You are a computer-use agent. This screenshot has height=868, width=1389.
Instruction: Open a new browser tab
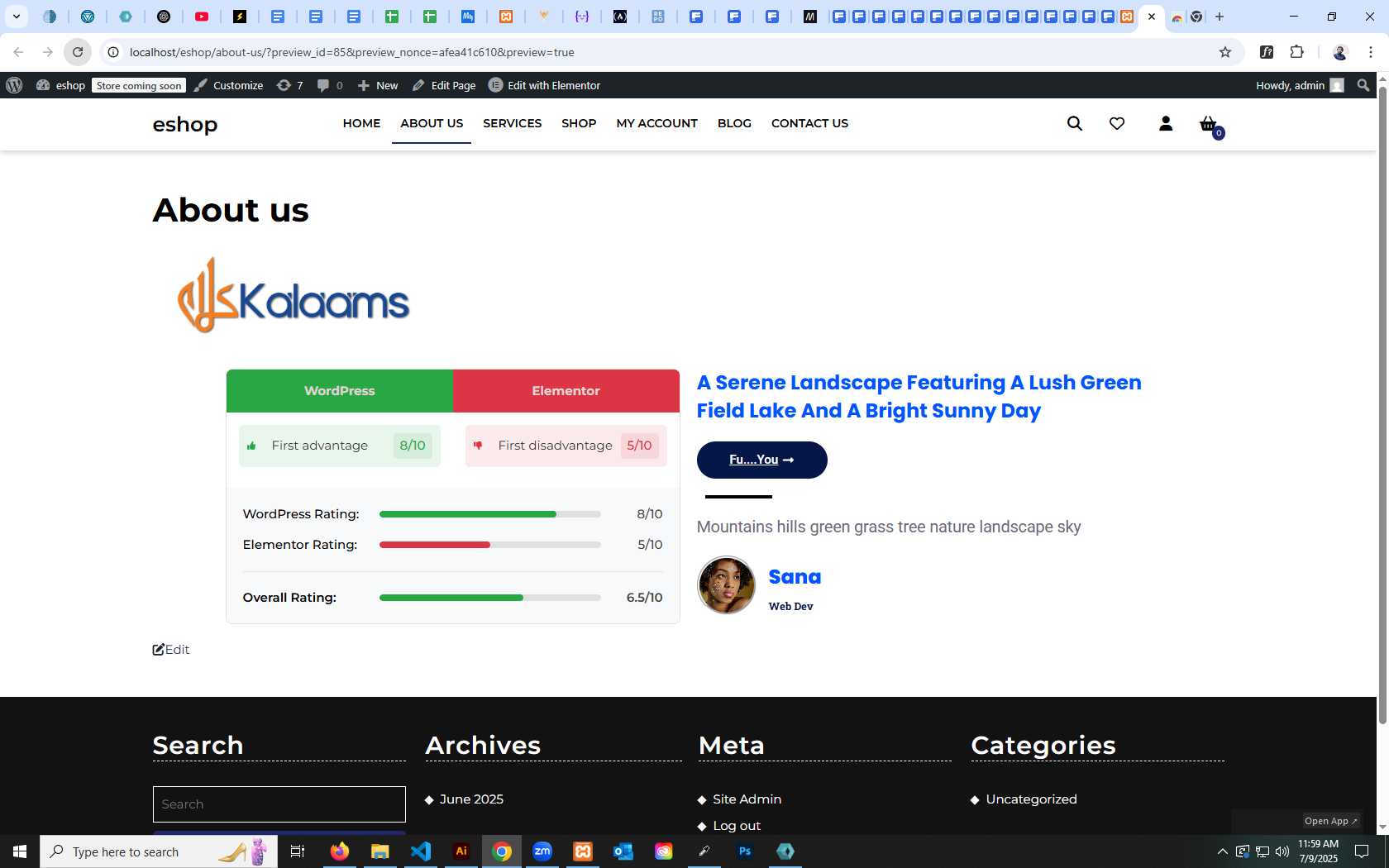1220,17
